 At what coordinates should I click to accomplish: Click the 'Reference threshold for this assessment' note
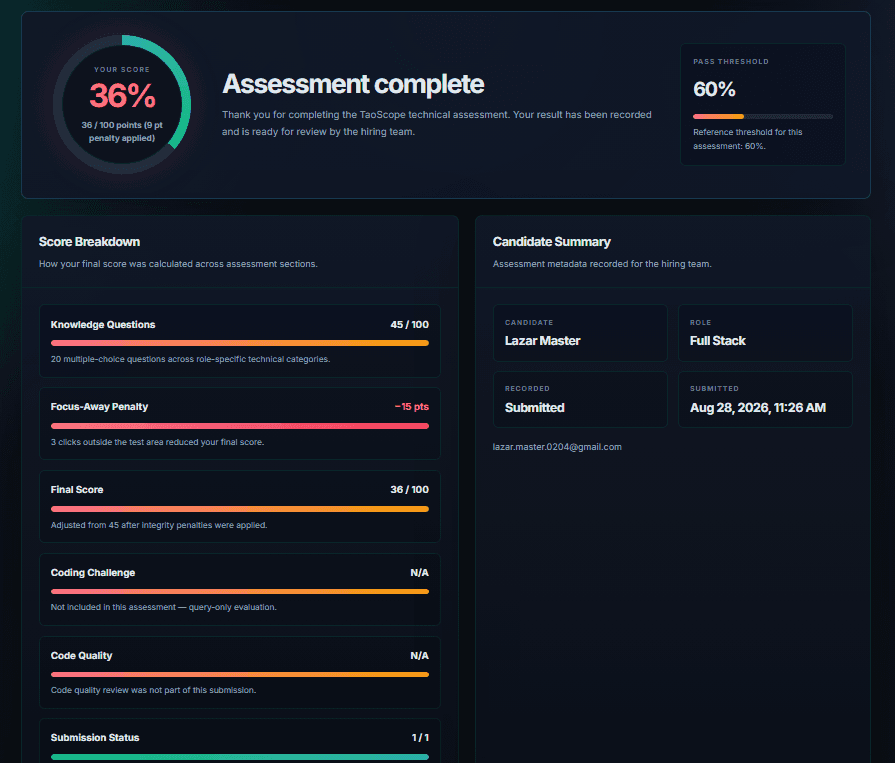pos(747,139)
